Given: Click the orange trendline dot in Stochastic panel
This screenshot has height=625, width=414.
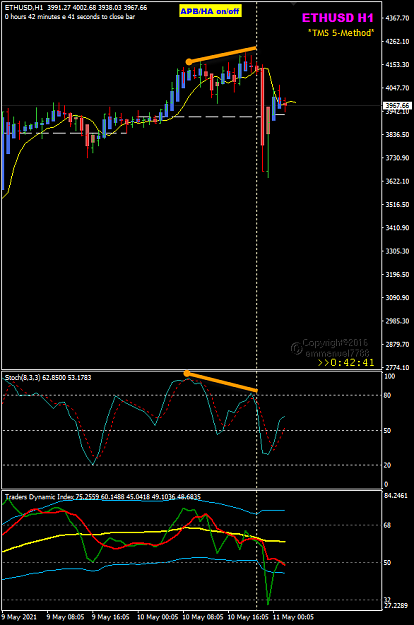Looking at the screenshot, I should 186,373.
